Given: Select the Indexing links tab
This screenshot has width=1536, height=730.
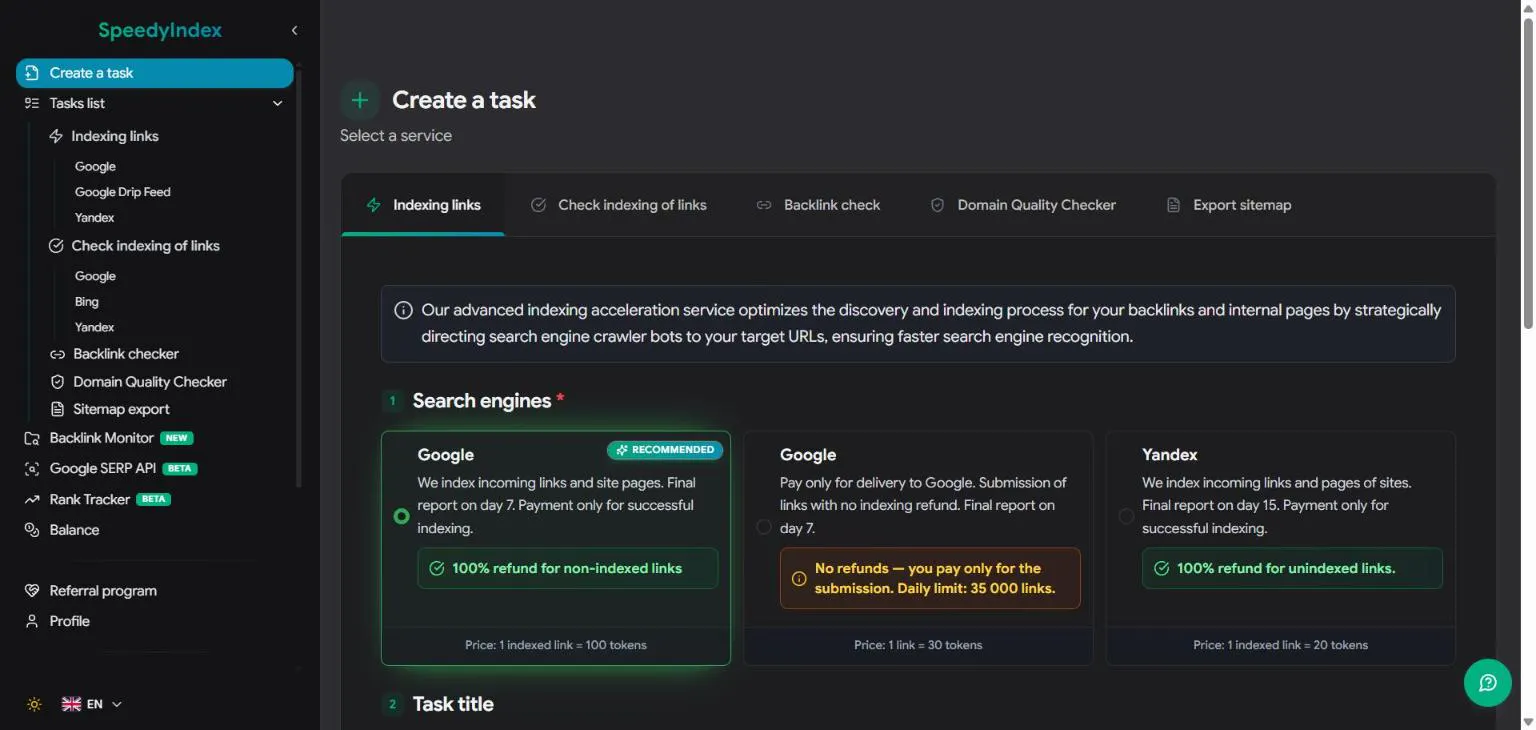Looking at the screenshot, I should [x=423, y=205].
